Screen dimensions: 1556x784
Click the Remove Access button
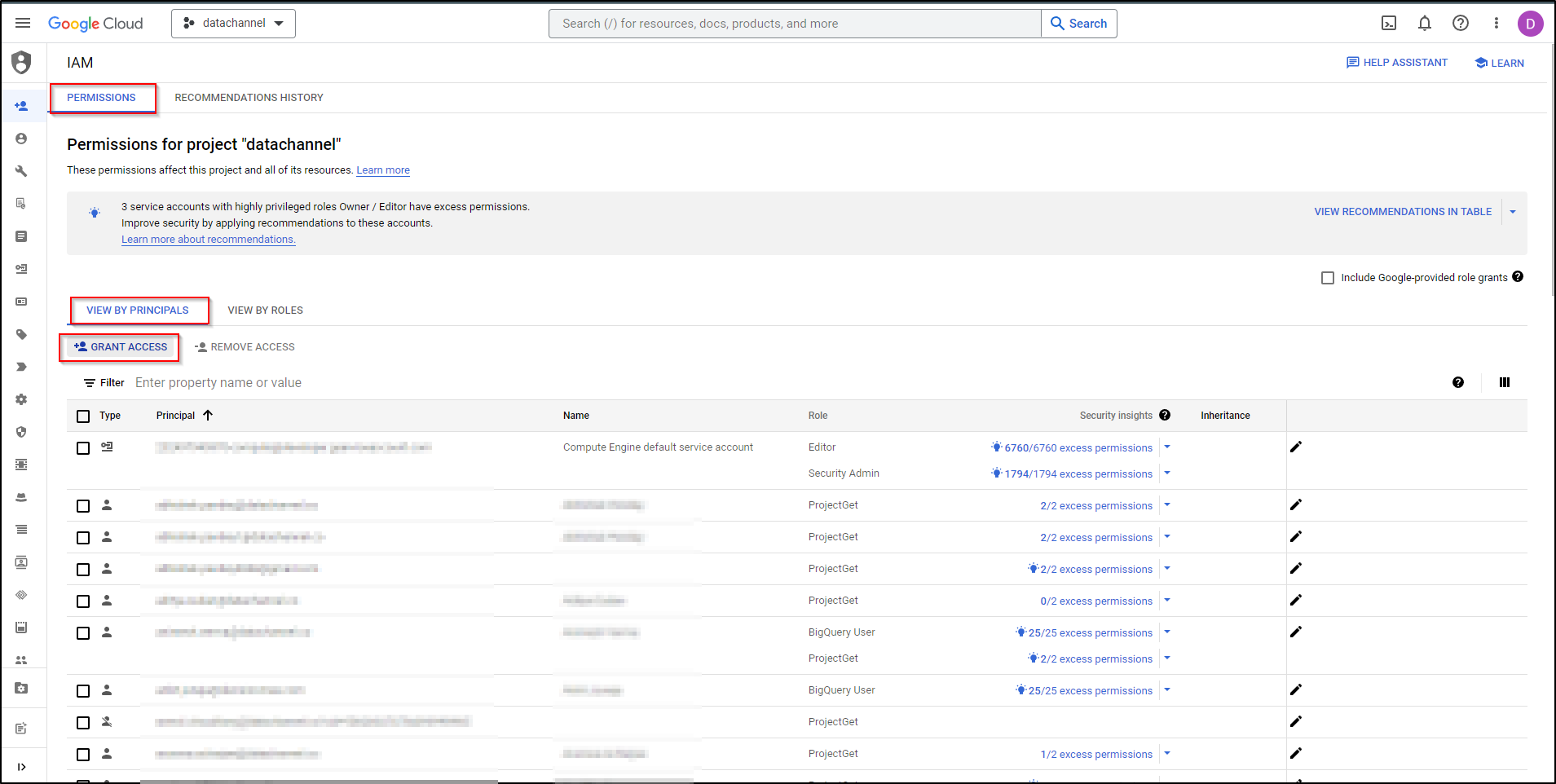(x=245, y=347)
